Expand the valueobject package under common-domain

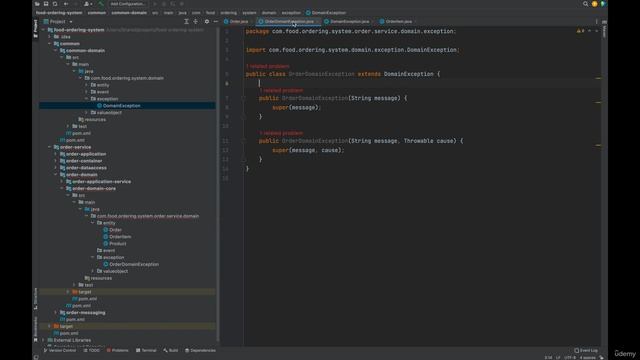coord(86,113)
